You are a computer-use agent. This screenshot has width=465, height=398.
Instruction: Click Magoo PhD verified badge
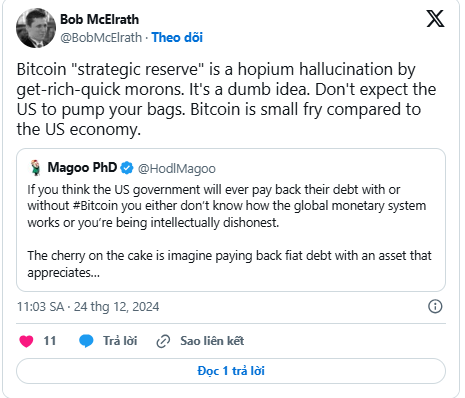tap(127, 168)
